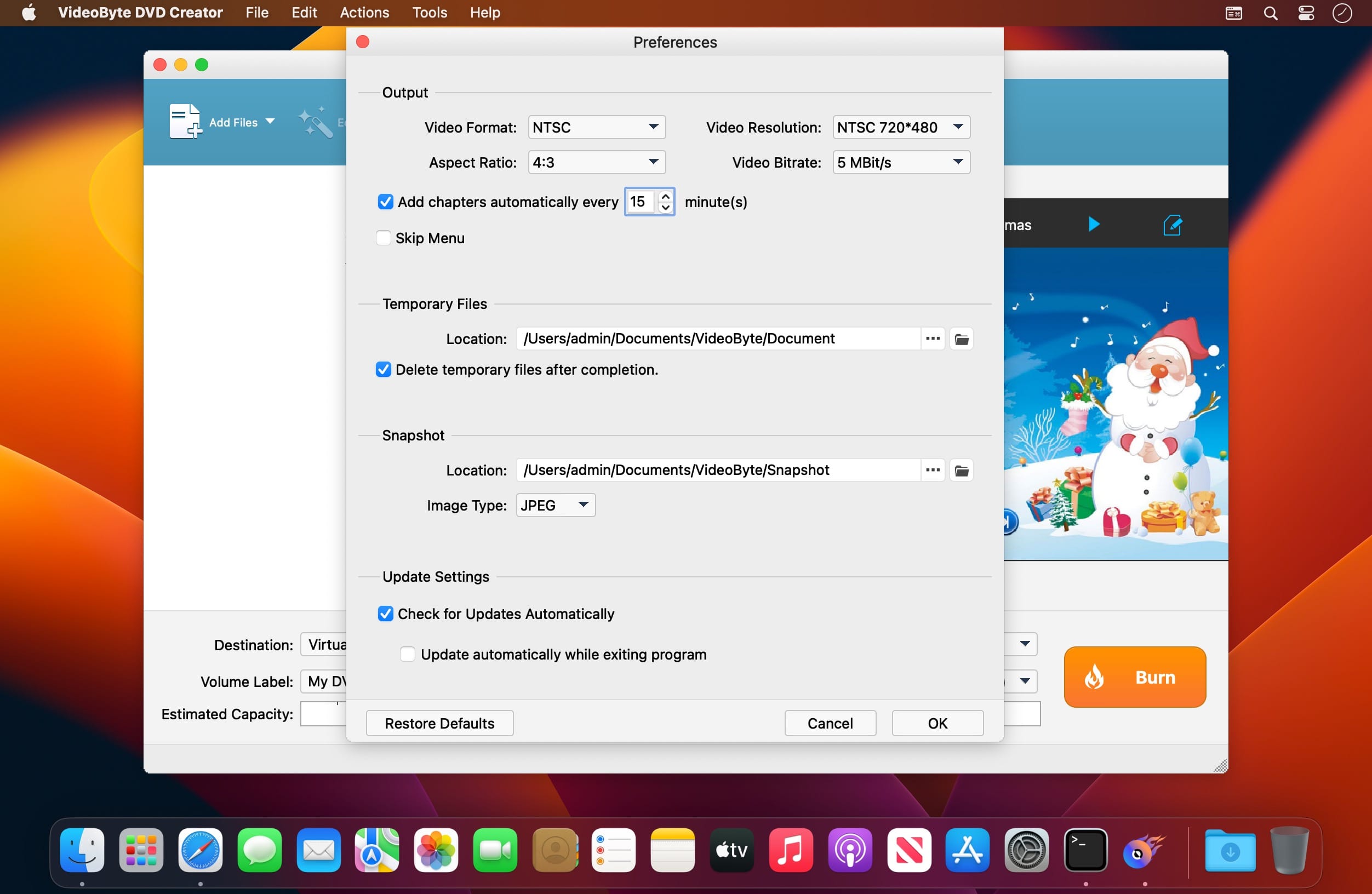Click the magic wand edit icon
Viewport: 1372px width, 894px height.
(x=315, y=122)
